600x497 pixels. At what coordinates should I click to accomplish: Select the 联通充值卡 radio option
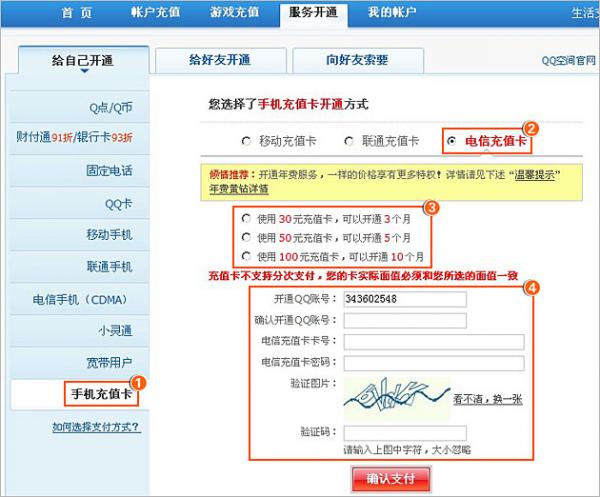tap(348, 141)
